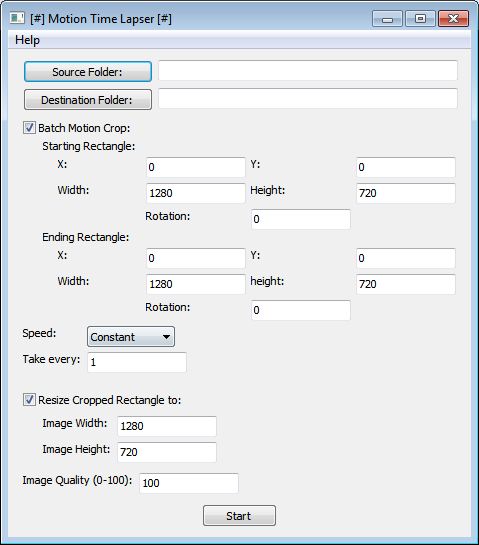
Task: Click the Starting Rectangle Height field
Action: point(406,193)
